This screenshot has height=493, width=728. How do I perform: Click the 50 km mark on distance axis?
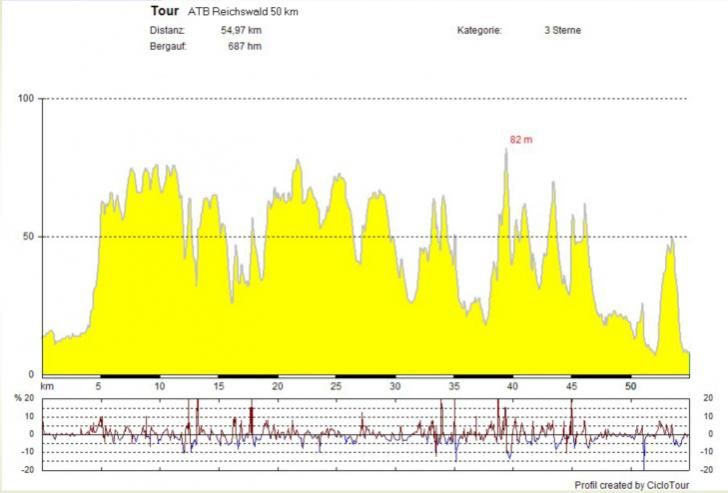tap(630, 386)
